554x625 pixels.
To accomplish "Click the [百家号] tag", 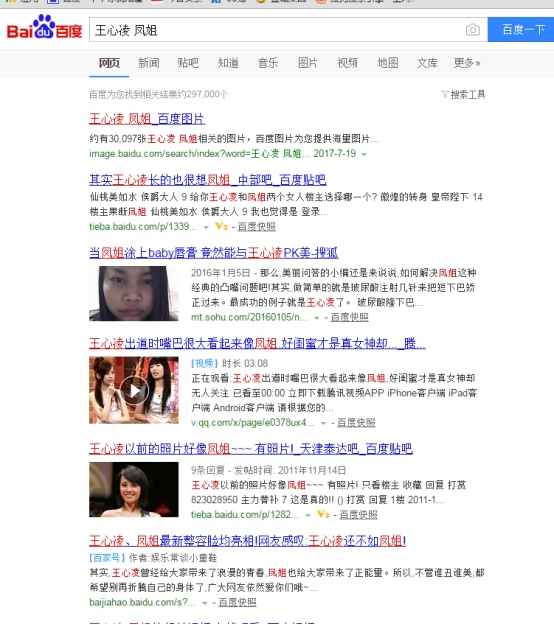I will [x=107, y=558].
